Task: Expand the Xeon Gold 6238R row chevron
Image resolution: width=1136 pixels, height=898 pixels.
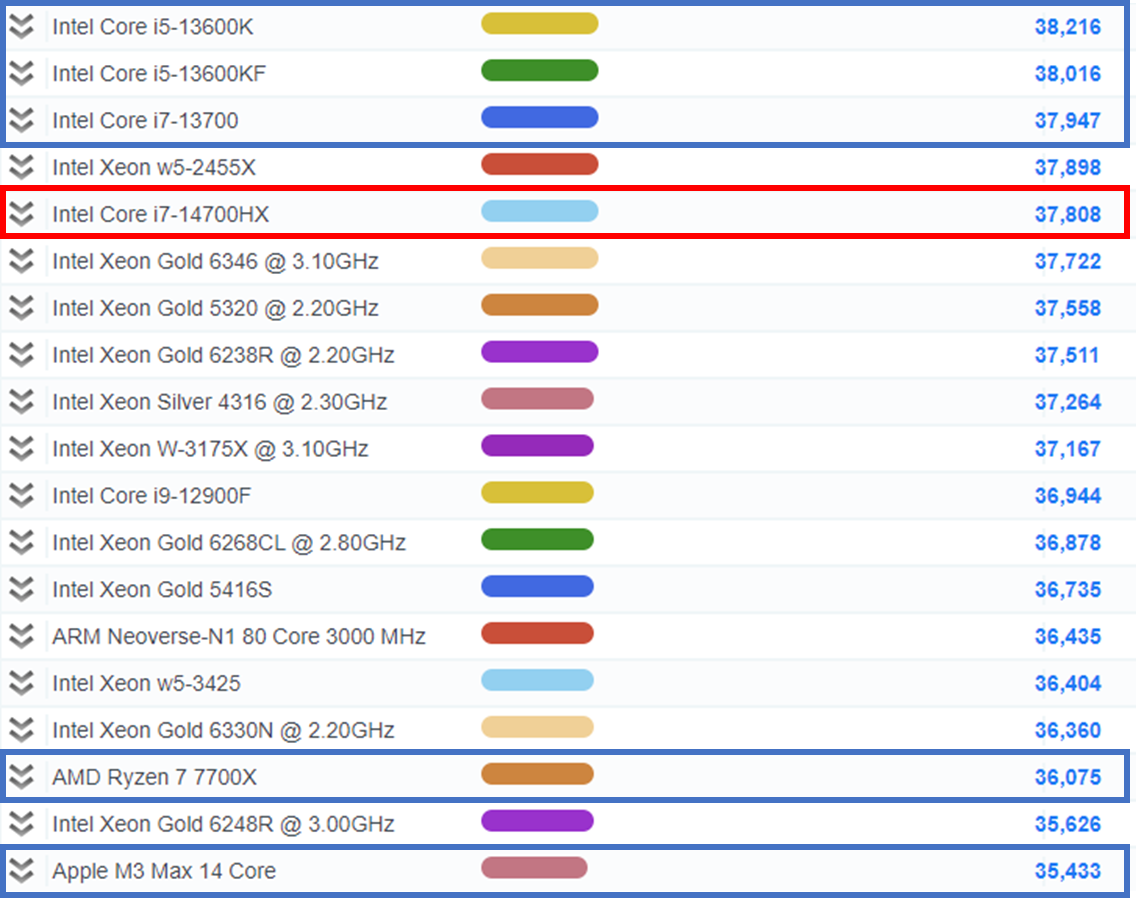Action: 22,355
